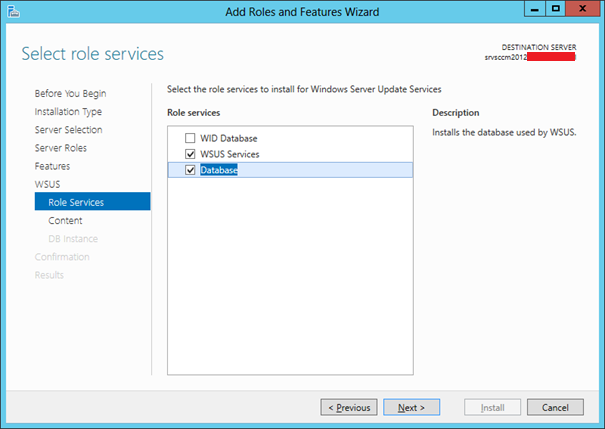
Task: Select the WID Database label
Action: (228, 138)
